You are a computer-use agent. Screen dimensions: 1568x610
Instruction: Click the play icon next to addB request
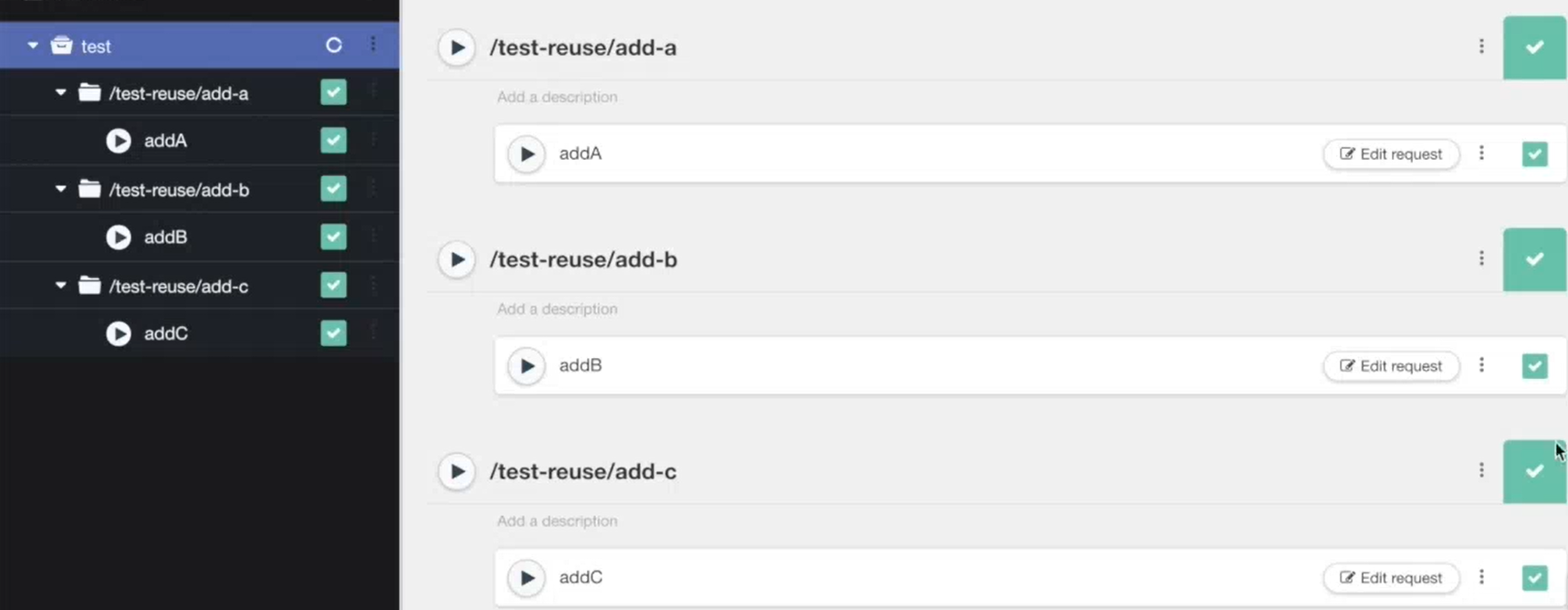(x=527, y=365)
